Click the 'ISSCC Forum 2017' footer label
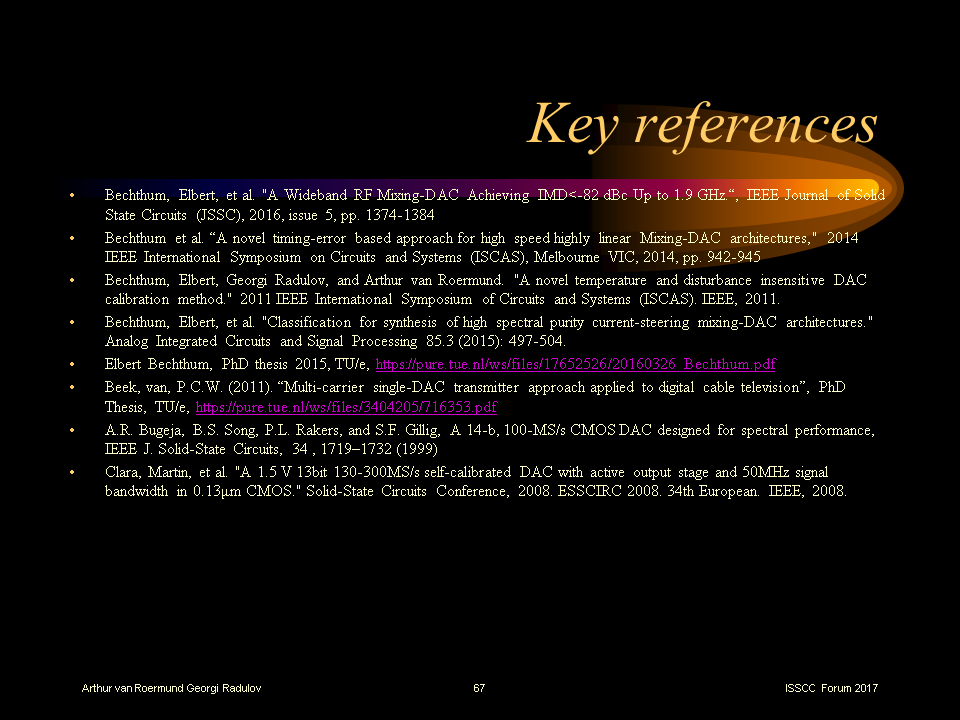 831,688
